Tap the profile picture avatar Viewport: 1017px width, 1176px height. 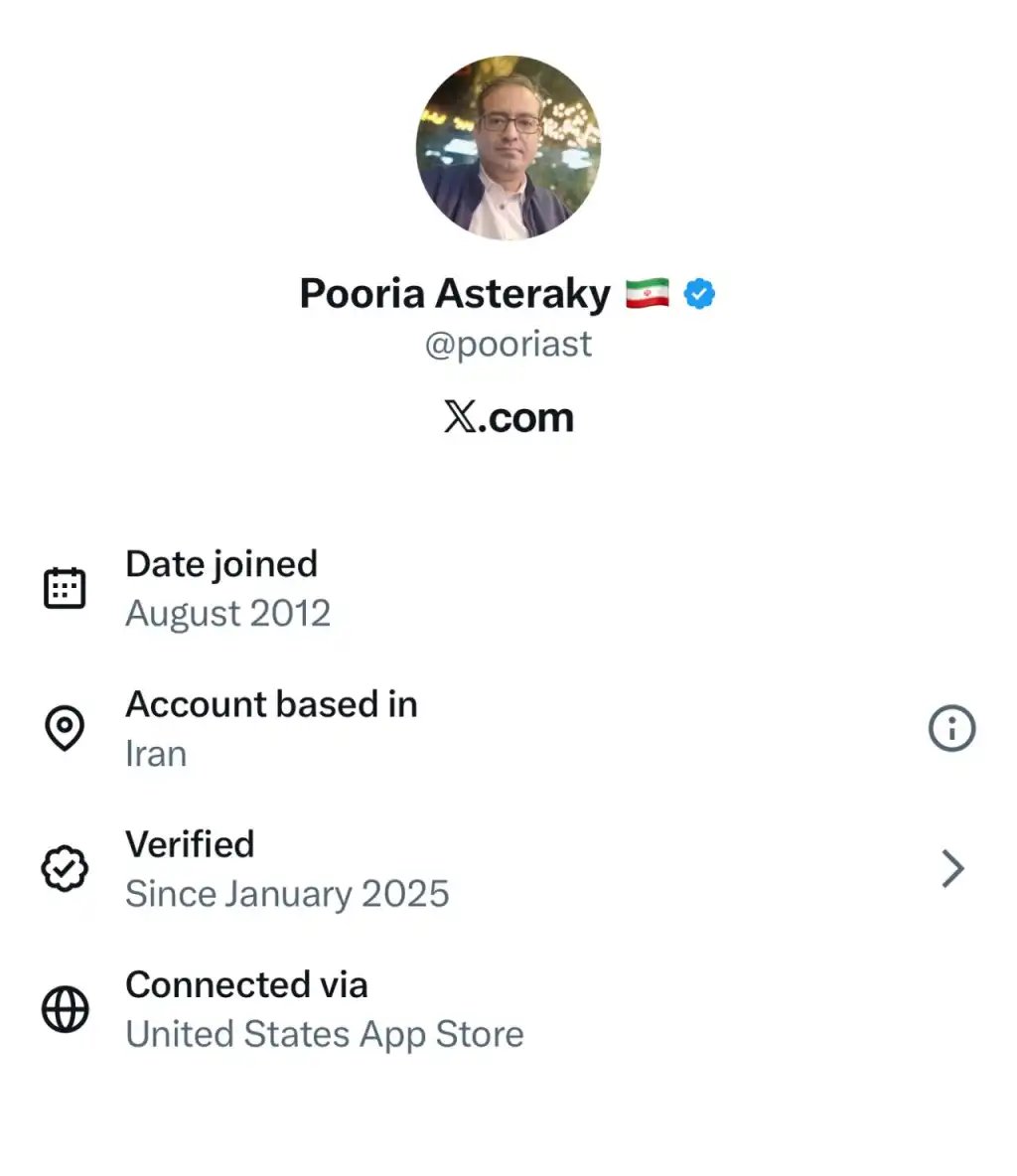(x=508, y=148)
